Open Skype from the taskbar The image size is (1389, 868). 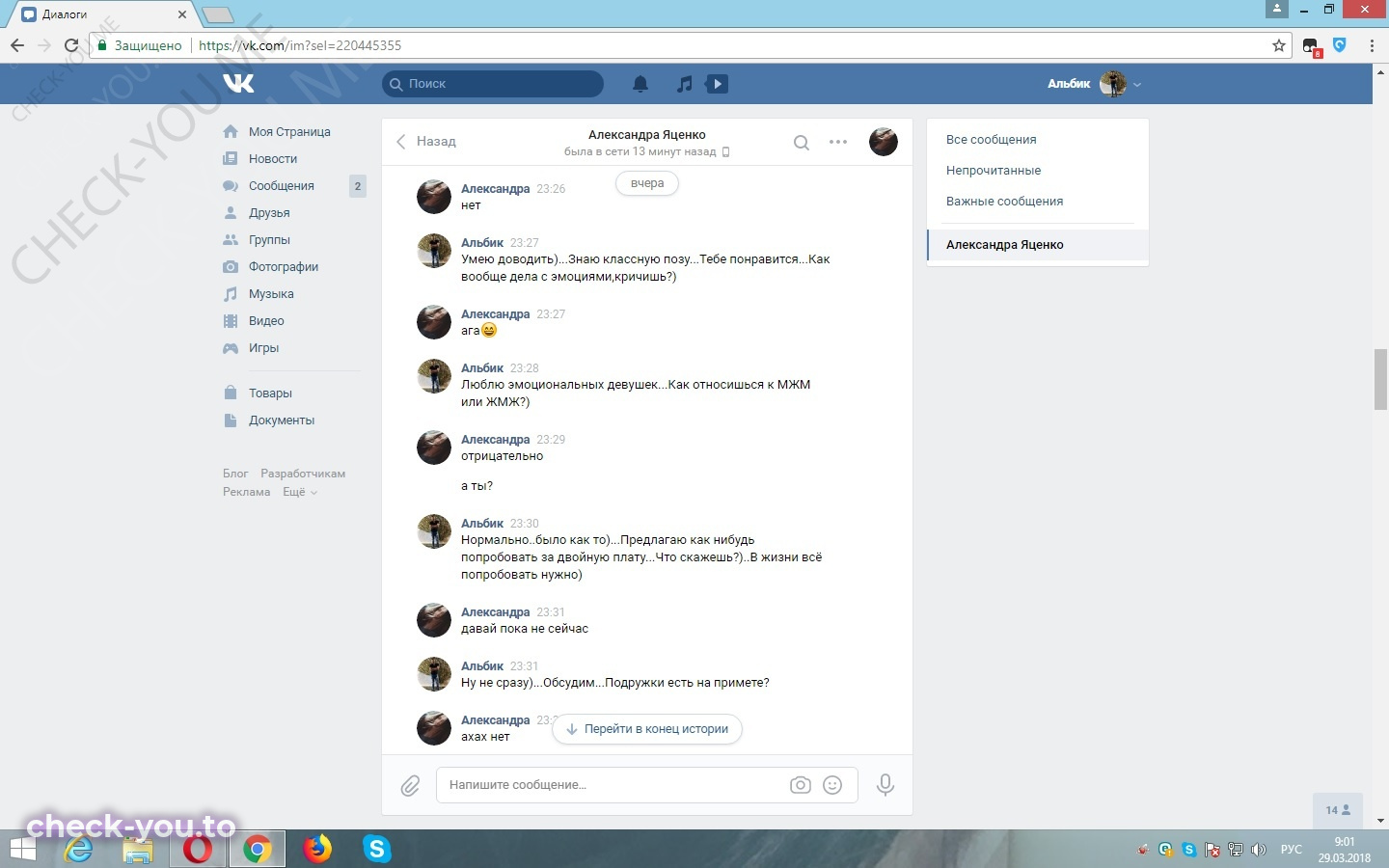(376, 849)
